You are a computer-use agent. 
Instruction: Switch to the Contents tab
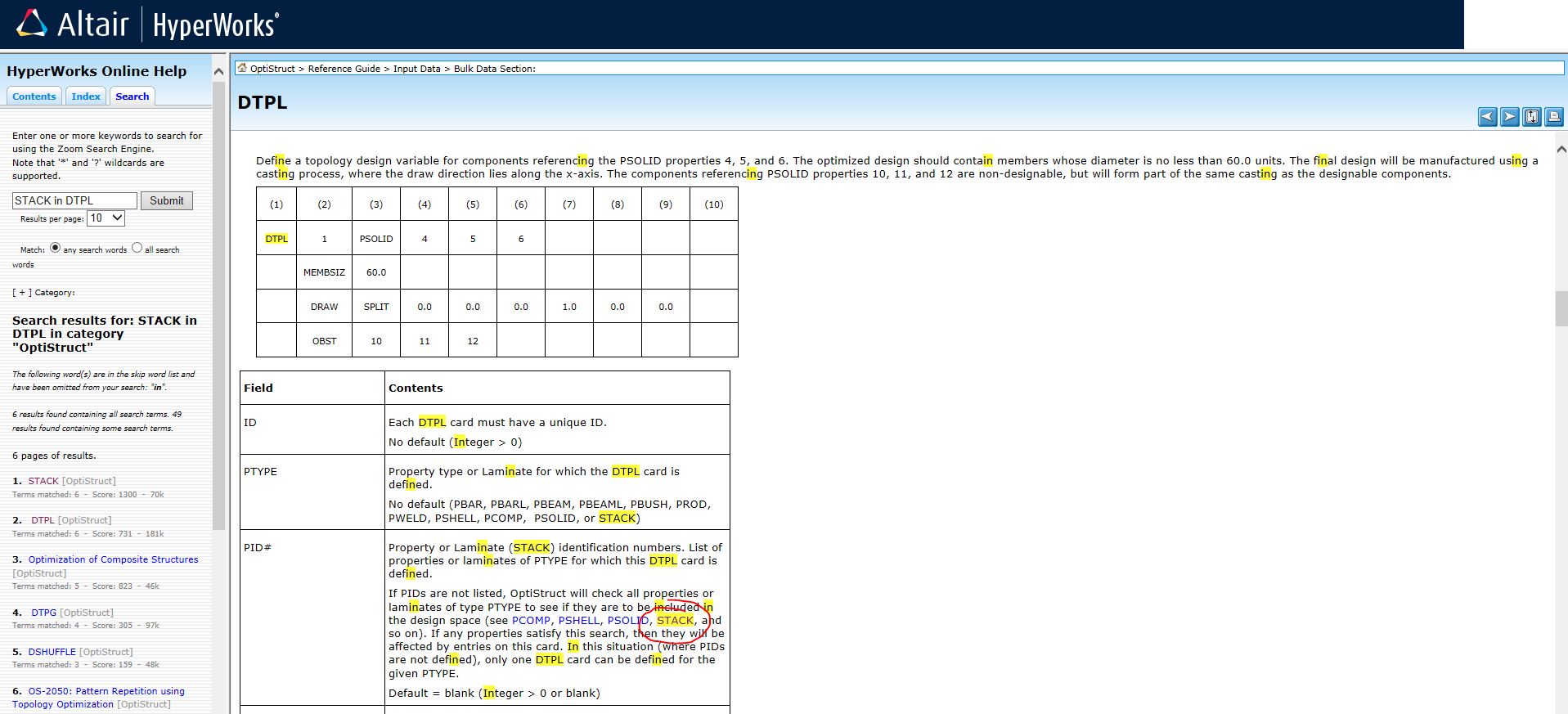(x=34, y=97)
